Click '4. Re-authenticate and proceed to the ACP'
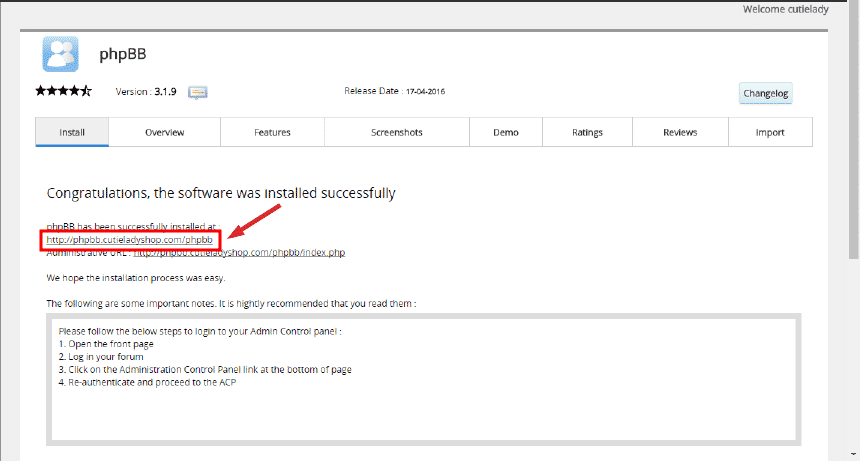 pyautogui.click(x=147, y=382)
